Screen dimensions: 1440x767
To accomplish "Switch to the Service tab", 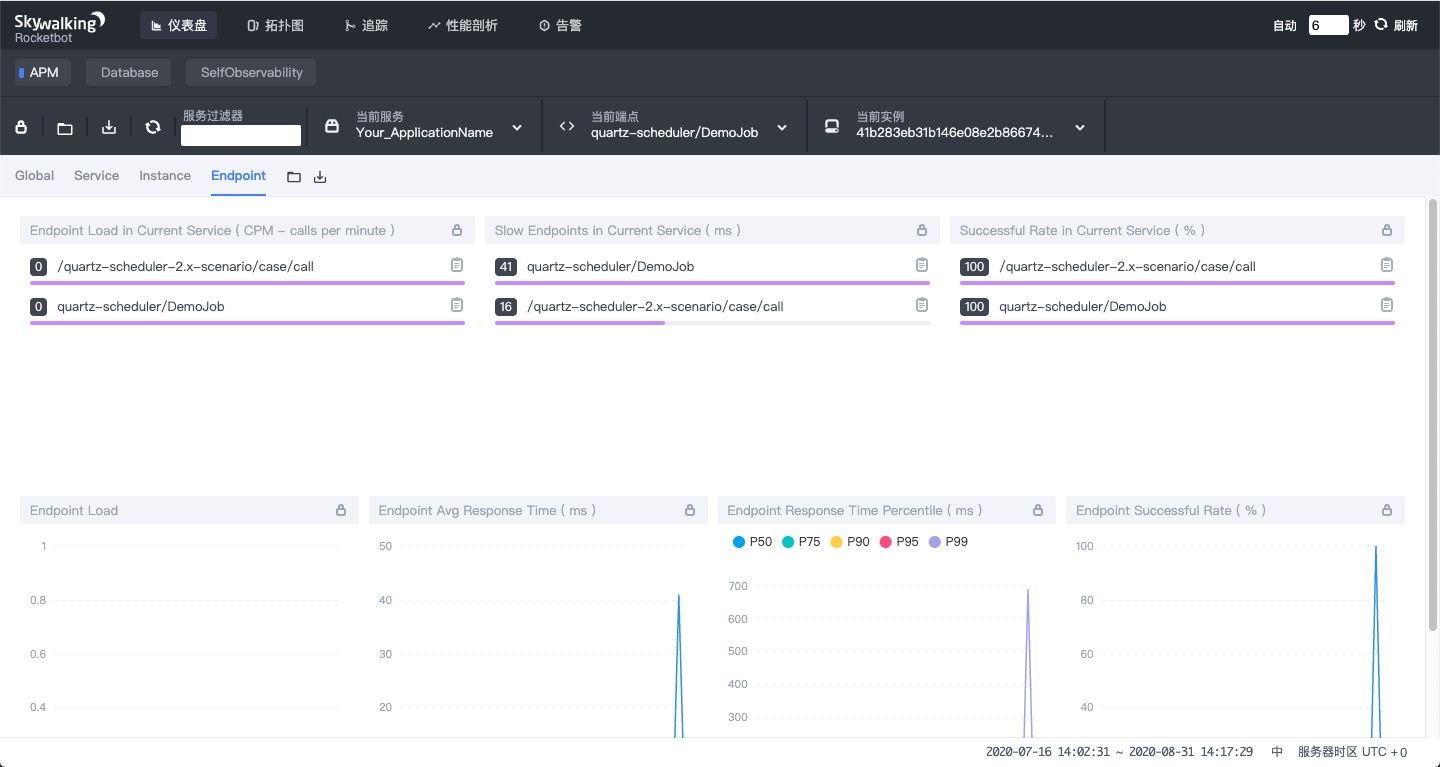I will (x=96, y=175).
